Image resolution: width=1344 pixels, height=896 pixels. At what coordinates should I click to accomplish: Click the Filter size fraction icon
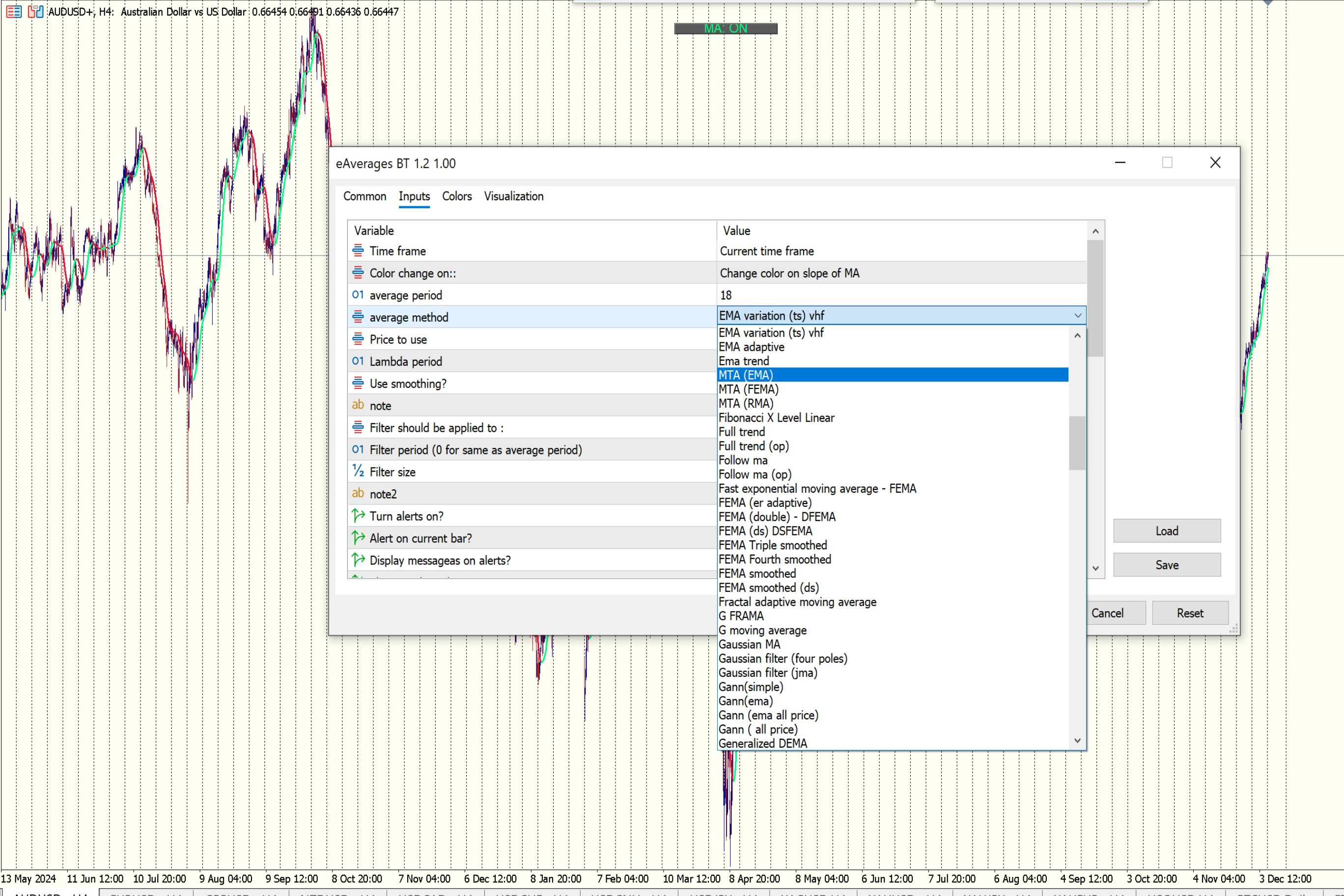tap(358, 472)
